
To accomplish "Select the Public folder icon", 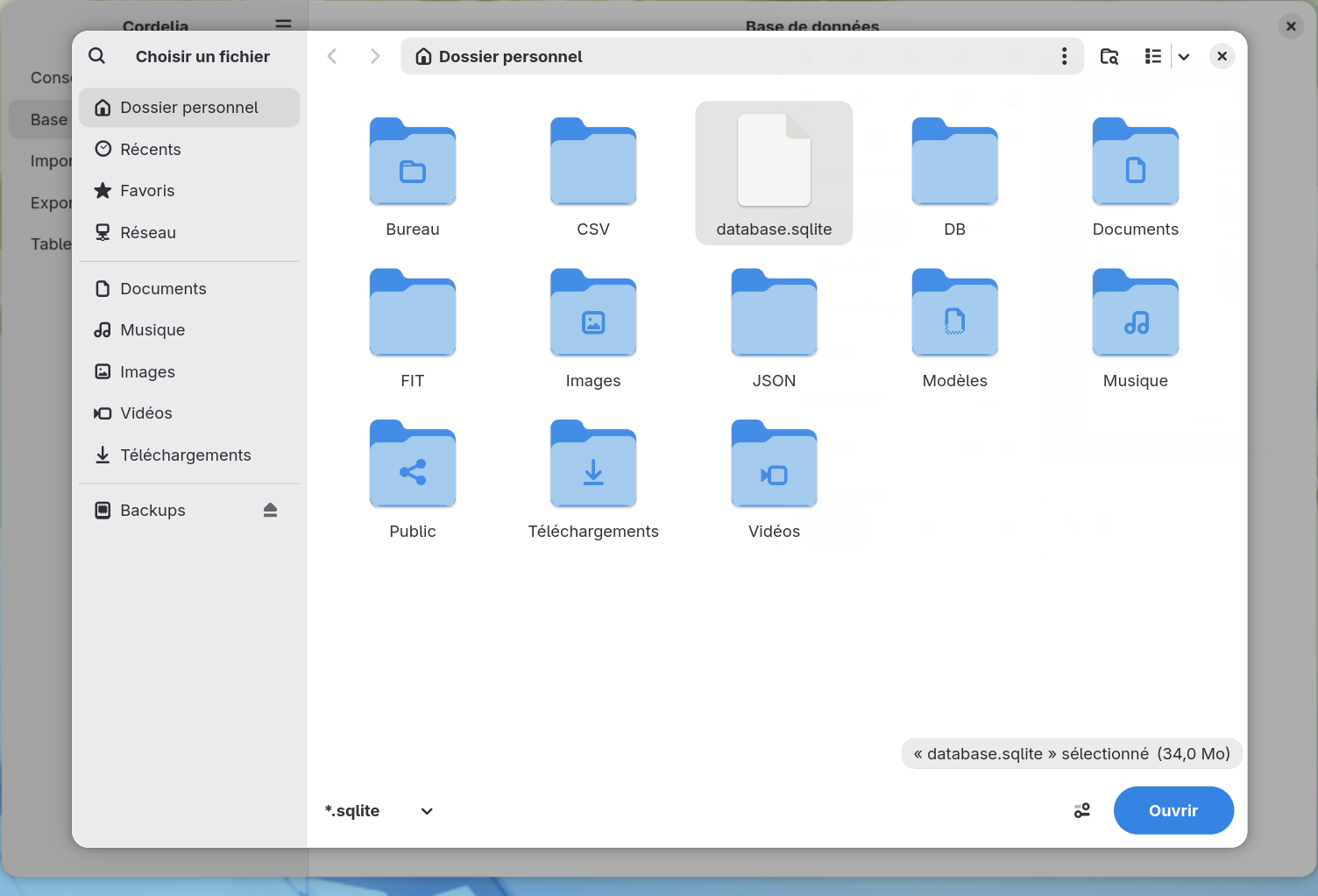I will pyautogui.click(x=413, y=463).
